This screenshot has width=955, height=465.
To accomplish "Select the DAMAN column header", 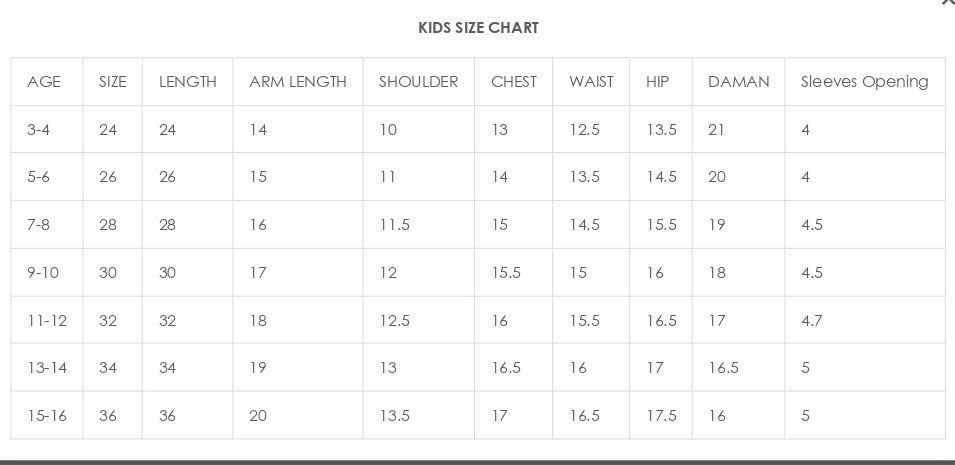I will click(x=739, y=82).
